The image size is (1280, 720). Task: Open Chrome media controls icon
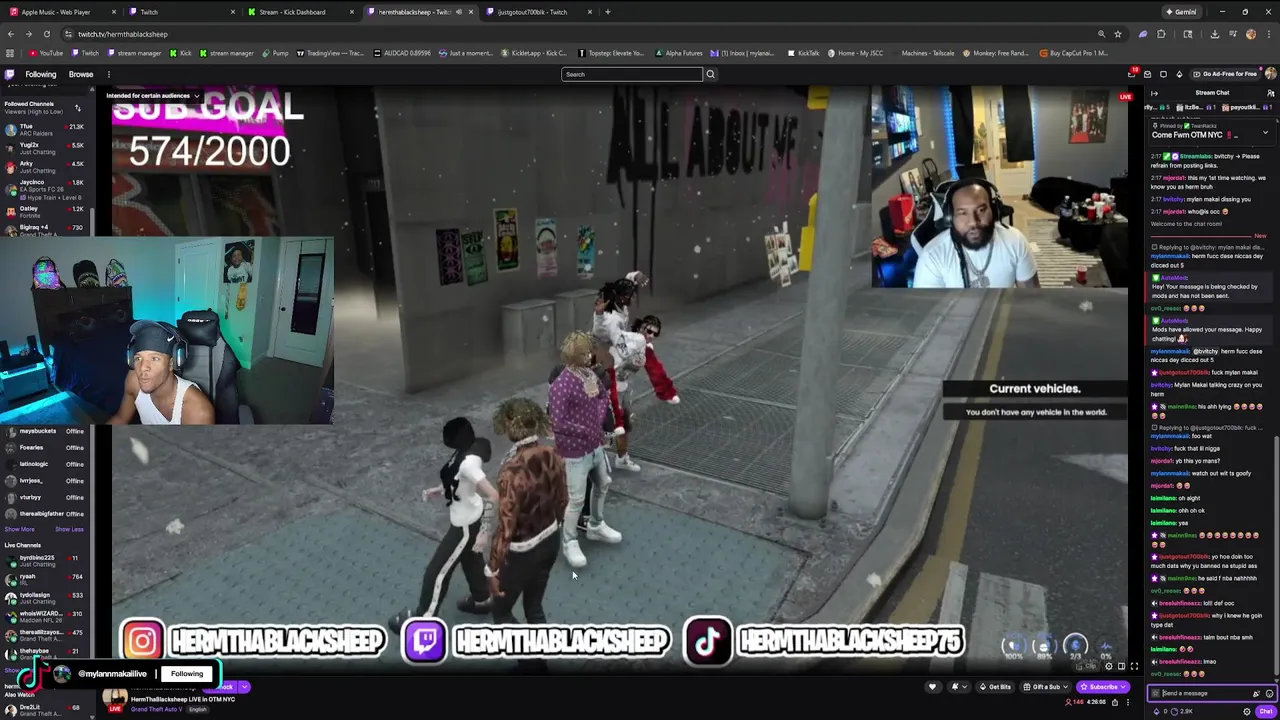click(1232, 34)
